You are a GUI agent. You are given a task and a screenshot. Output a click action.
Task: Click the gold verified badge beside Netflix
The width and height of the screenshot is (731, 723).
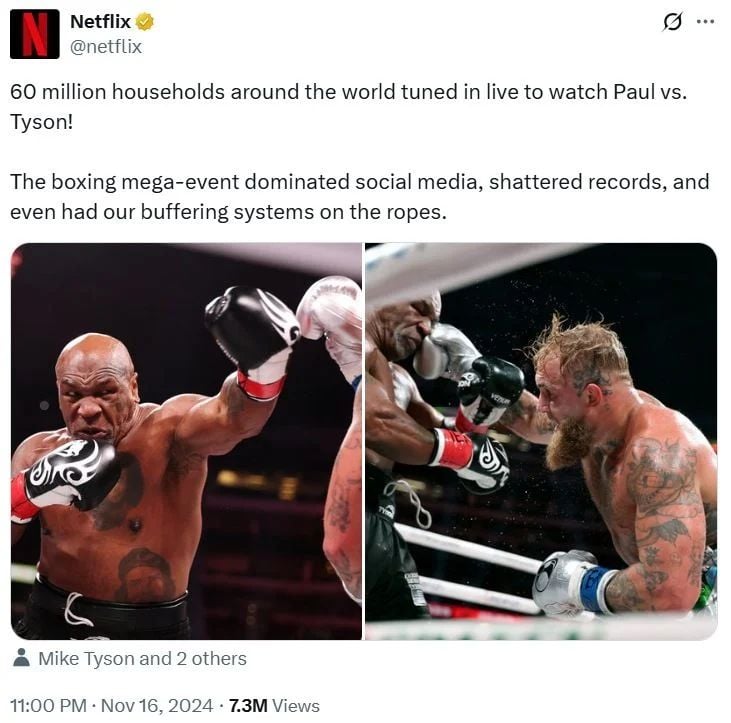[145, 22]
